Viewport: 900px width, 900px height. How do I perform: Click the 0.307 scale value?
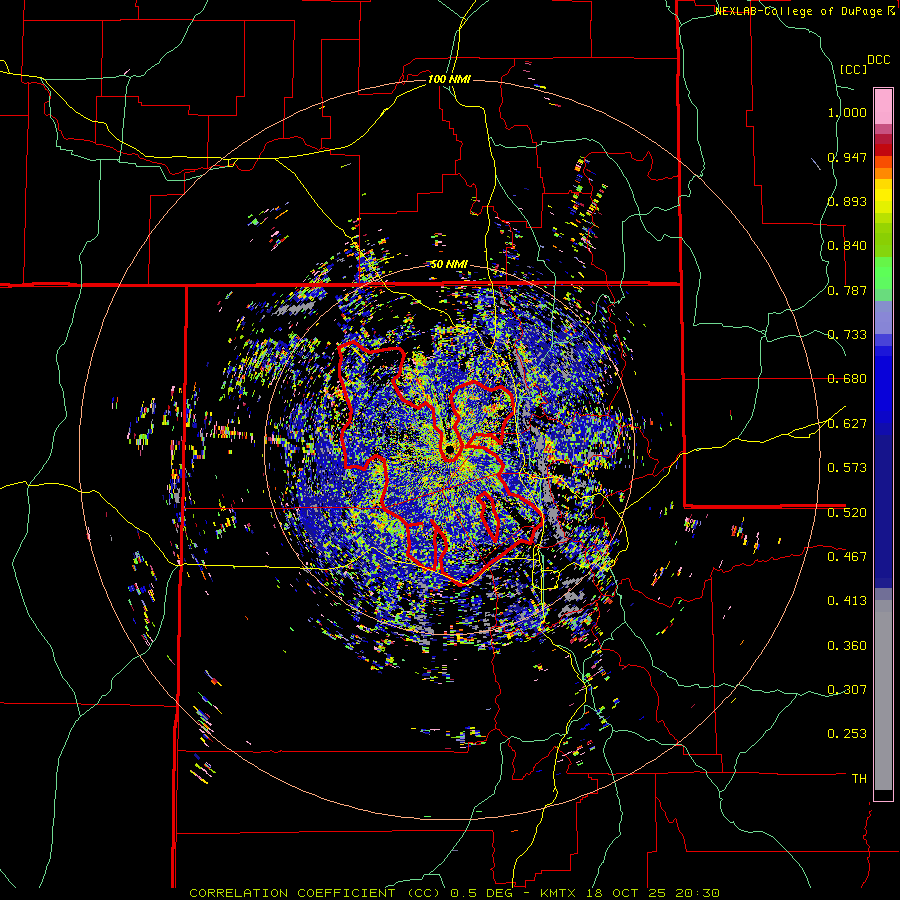point(847,690)
